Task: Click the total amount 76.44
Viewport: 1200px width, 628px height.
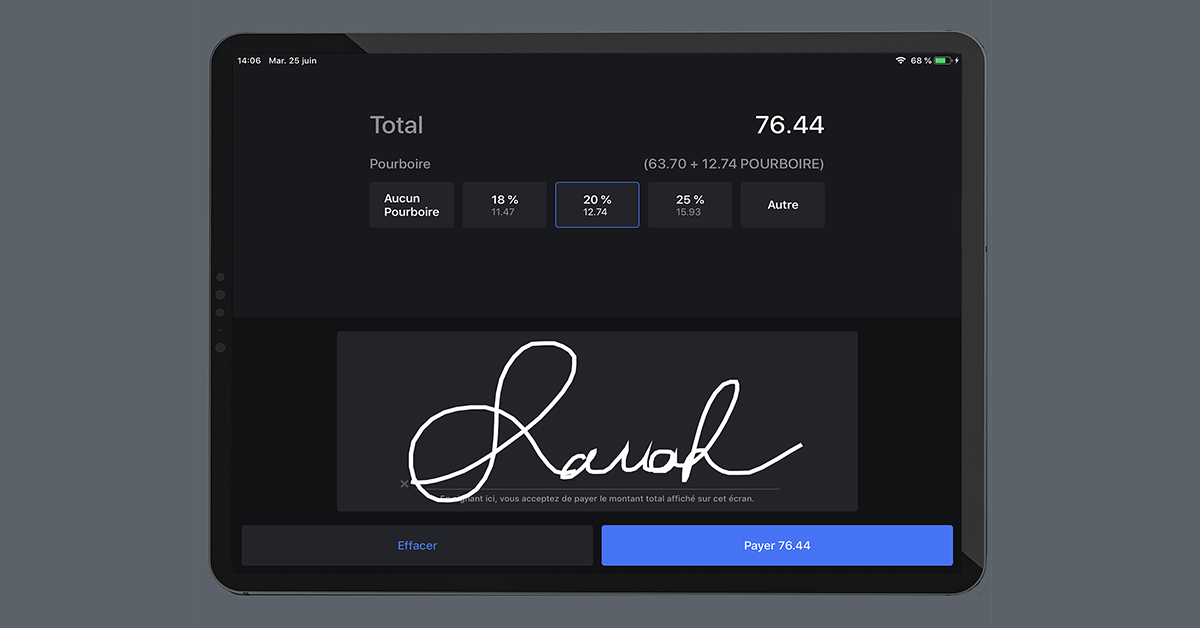Action: [x=789, y=125]
